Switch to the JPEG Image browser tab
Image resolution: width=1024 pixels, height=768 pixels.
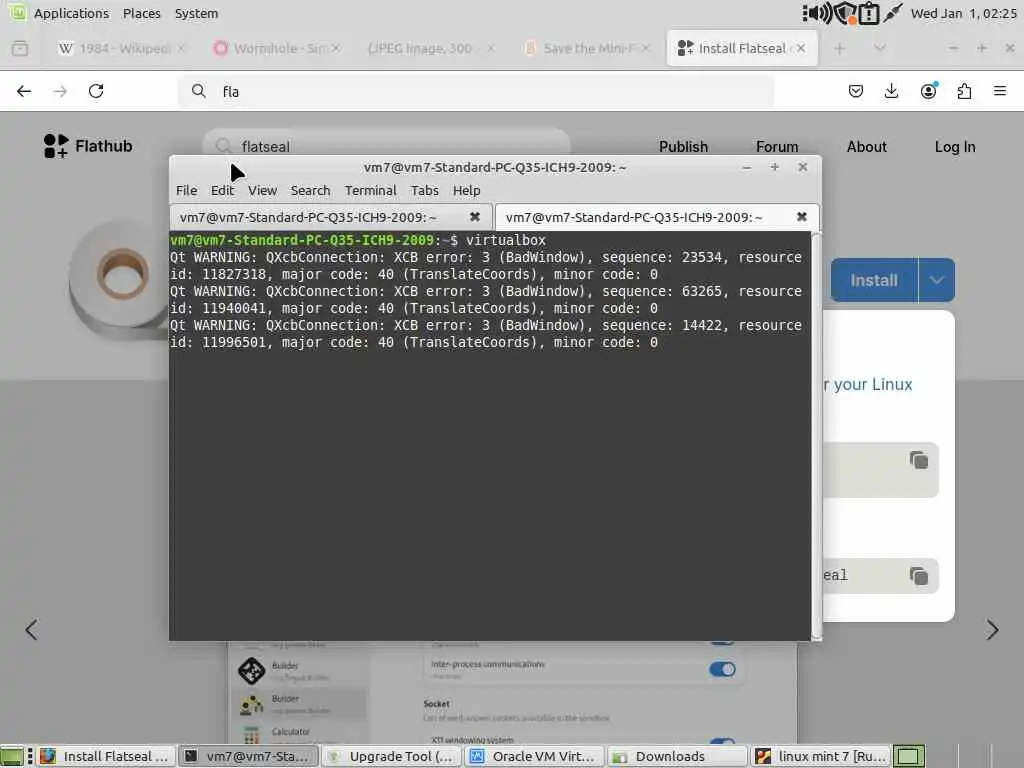[431, 48]
